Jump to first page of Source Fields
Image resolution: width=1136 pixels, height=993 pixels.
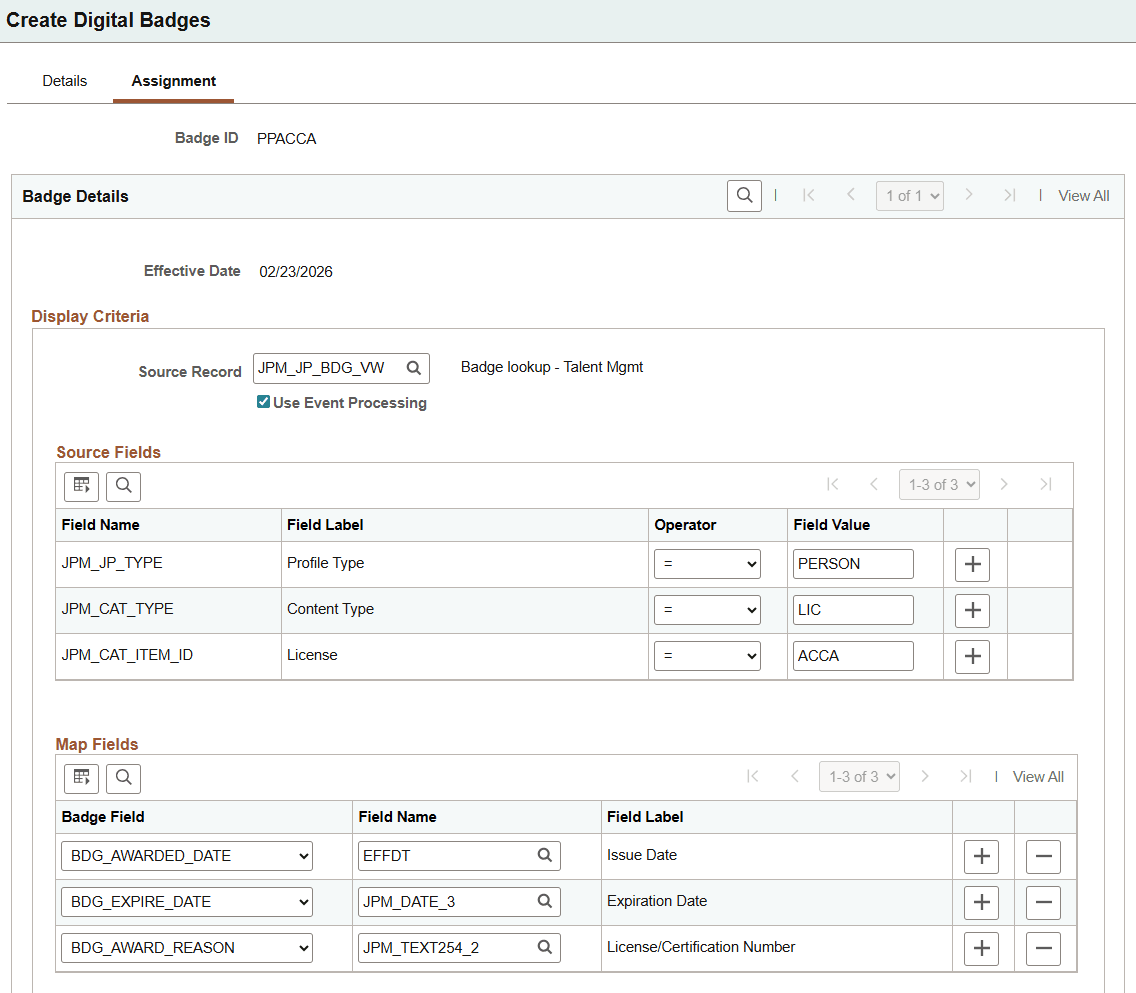click(832, 485)
